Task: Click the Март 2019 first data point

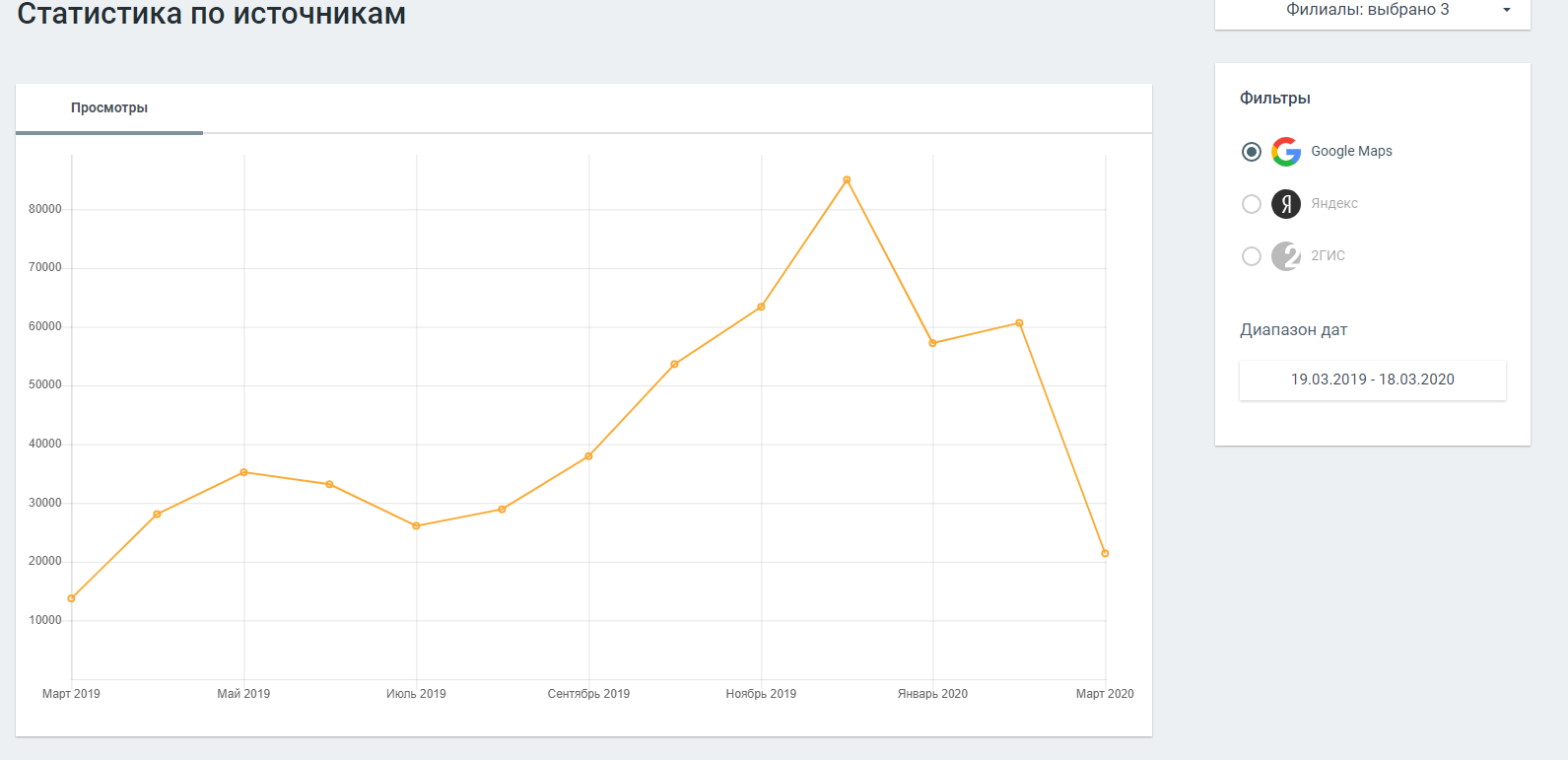Action: (x=71, y=598)
